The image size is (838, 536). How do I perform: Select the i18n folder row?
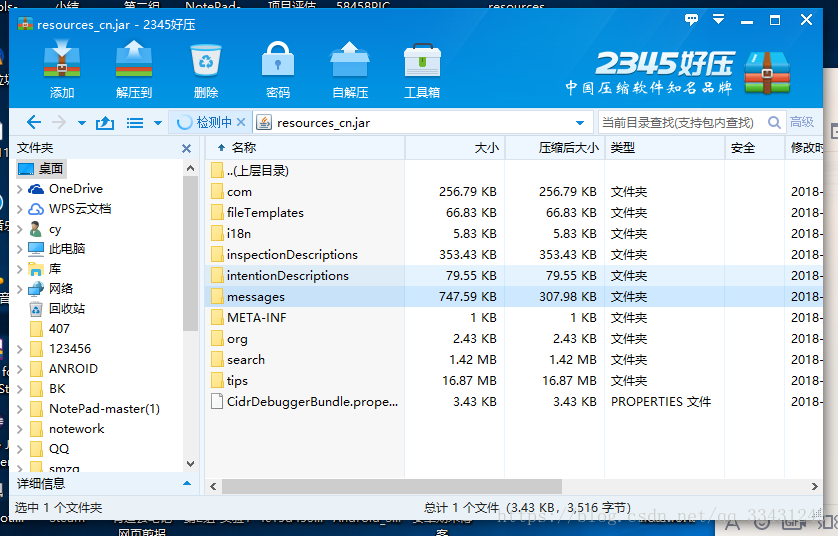(514, 234)
